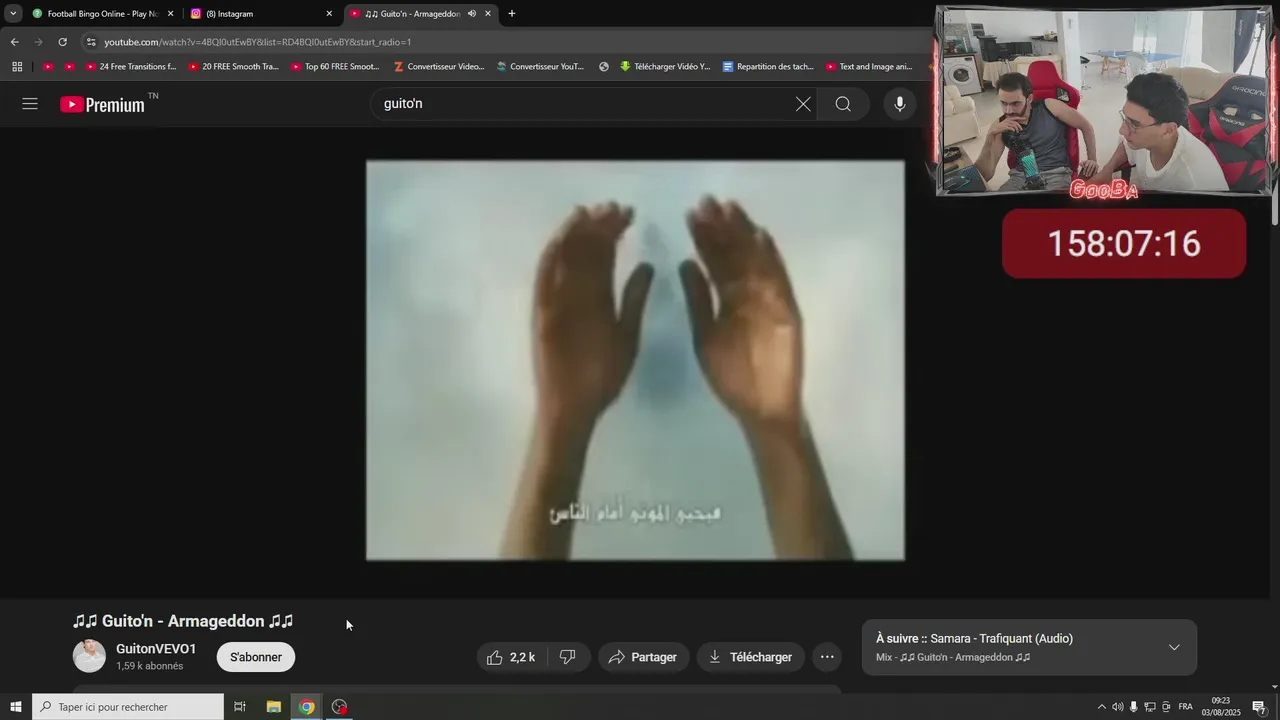
Task: Click the youtube.com URL in address bar
Action: (x=258, y=42)
